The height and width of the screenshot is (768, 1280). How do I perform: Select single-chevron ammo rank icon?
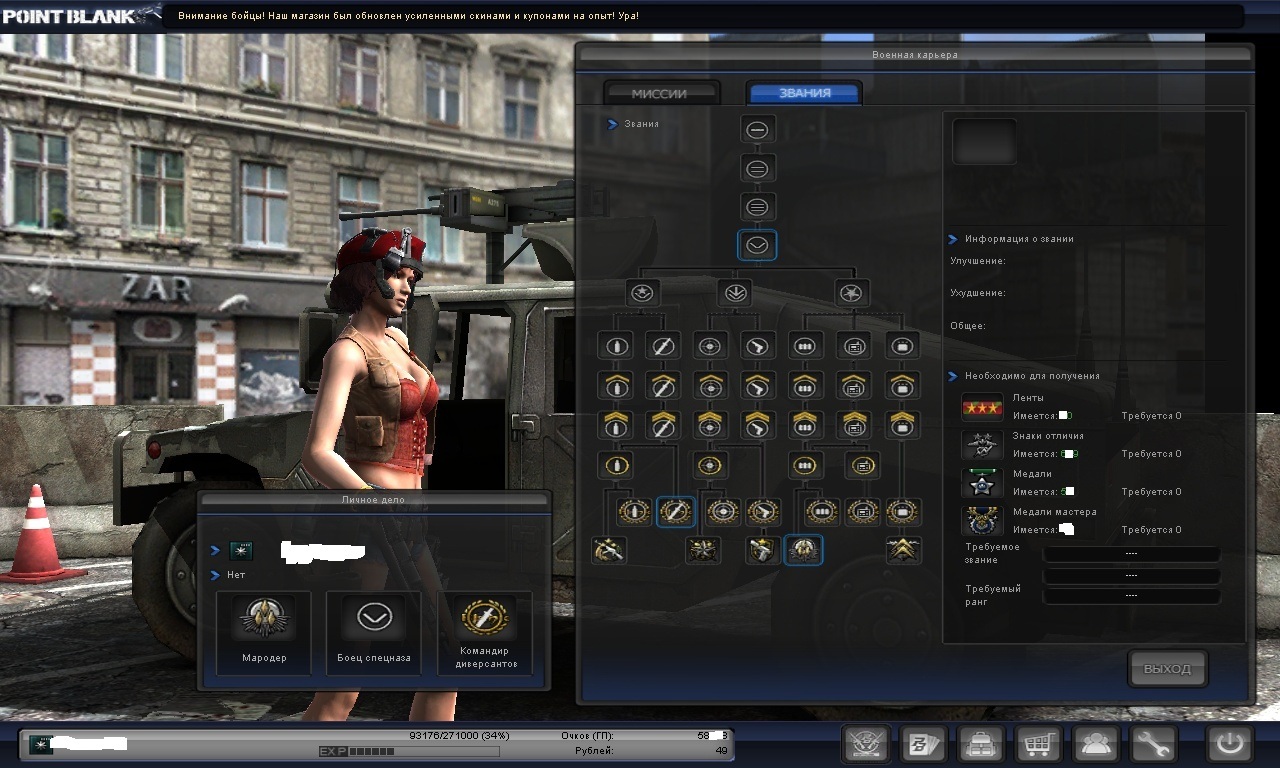806,385
